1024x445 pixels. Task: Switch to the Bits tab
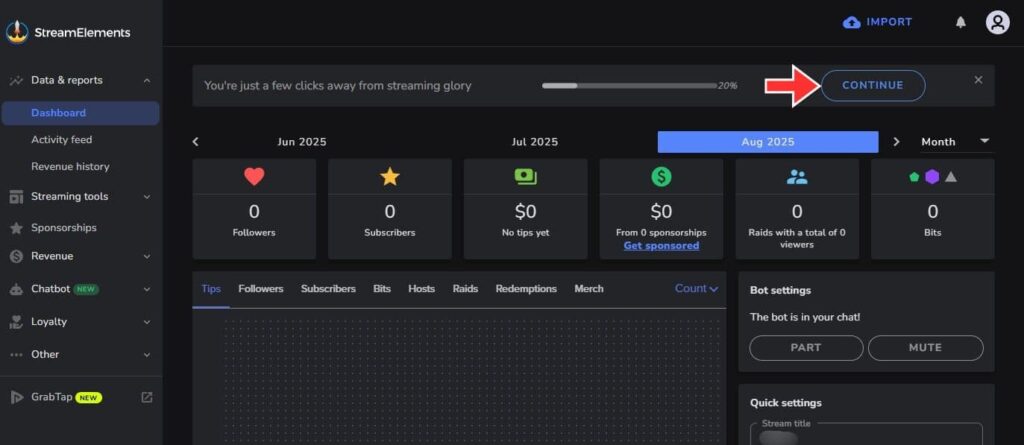pyautogui.click(x=382, y=289)
